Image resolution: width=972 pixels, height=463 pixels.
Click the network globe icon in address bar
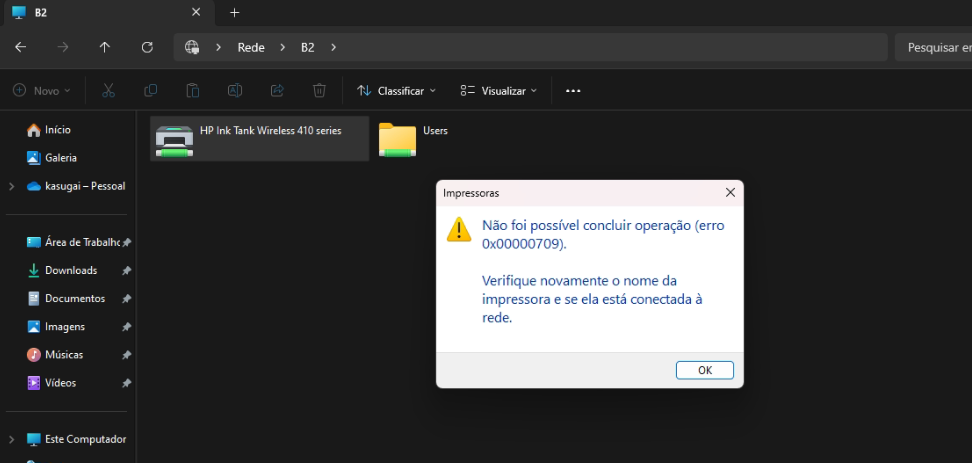(192, 47)
